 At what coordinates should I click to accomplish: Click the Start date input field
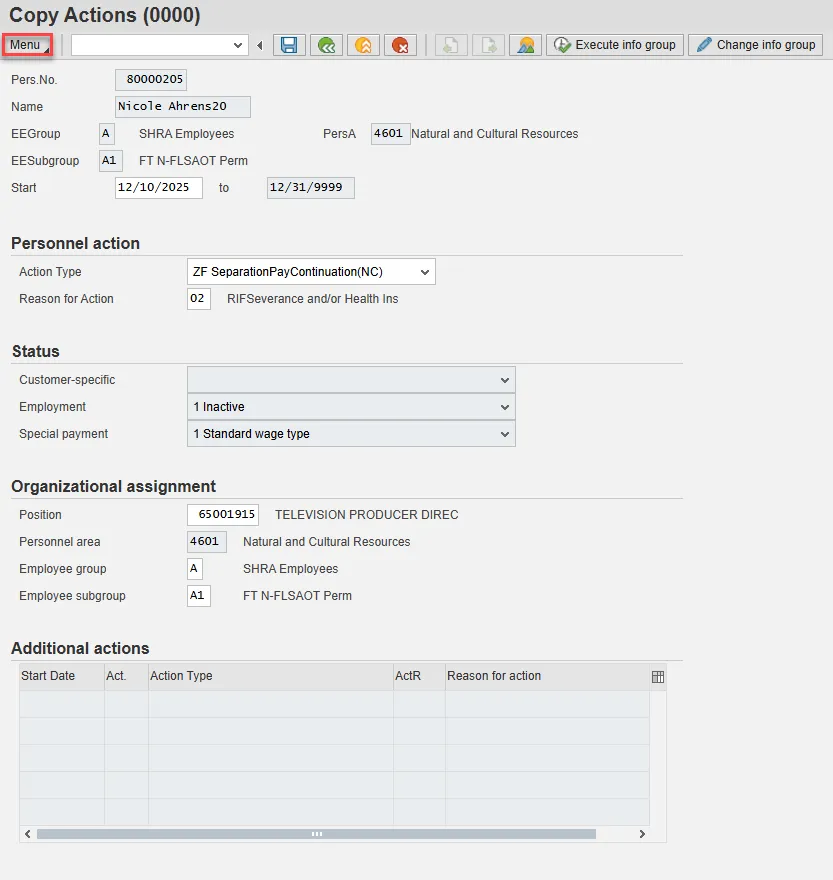[158, 188]
